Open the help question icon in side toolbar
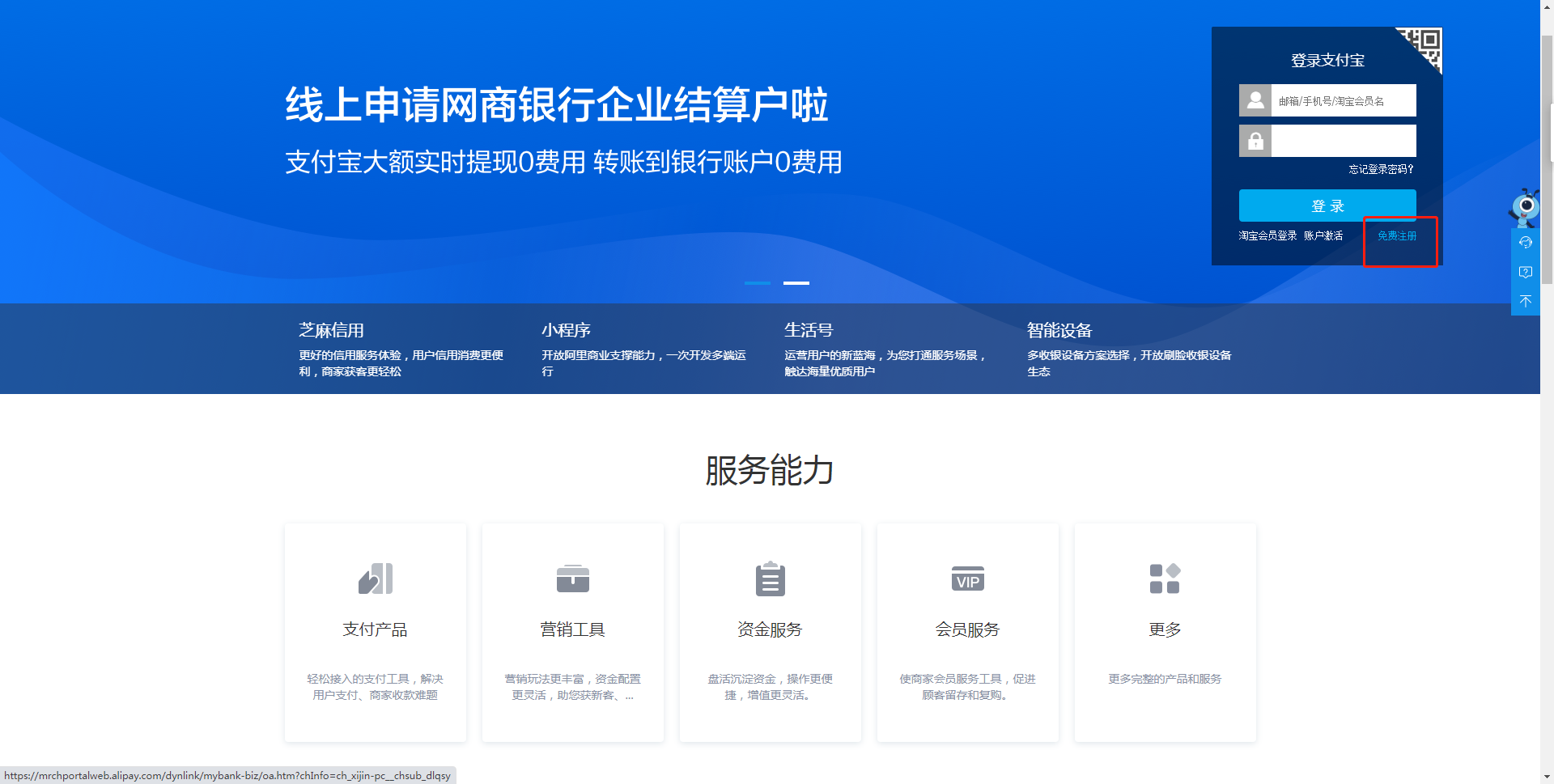 click(1526, 272)
